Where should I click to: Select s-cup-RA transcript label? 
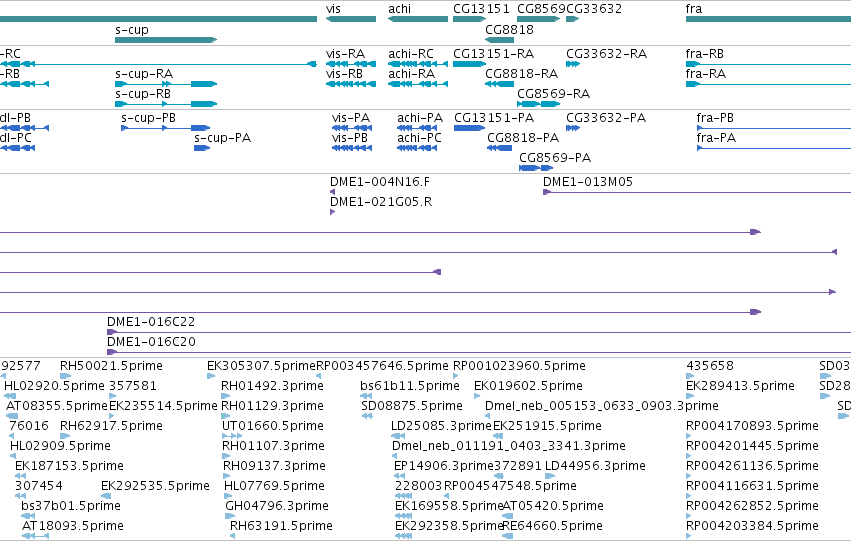(x=144, y=74)
